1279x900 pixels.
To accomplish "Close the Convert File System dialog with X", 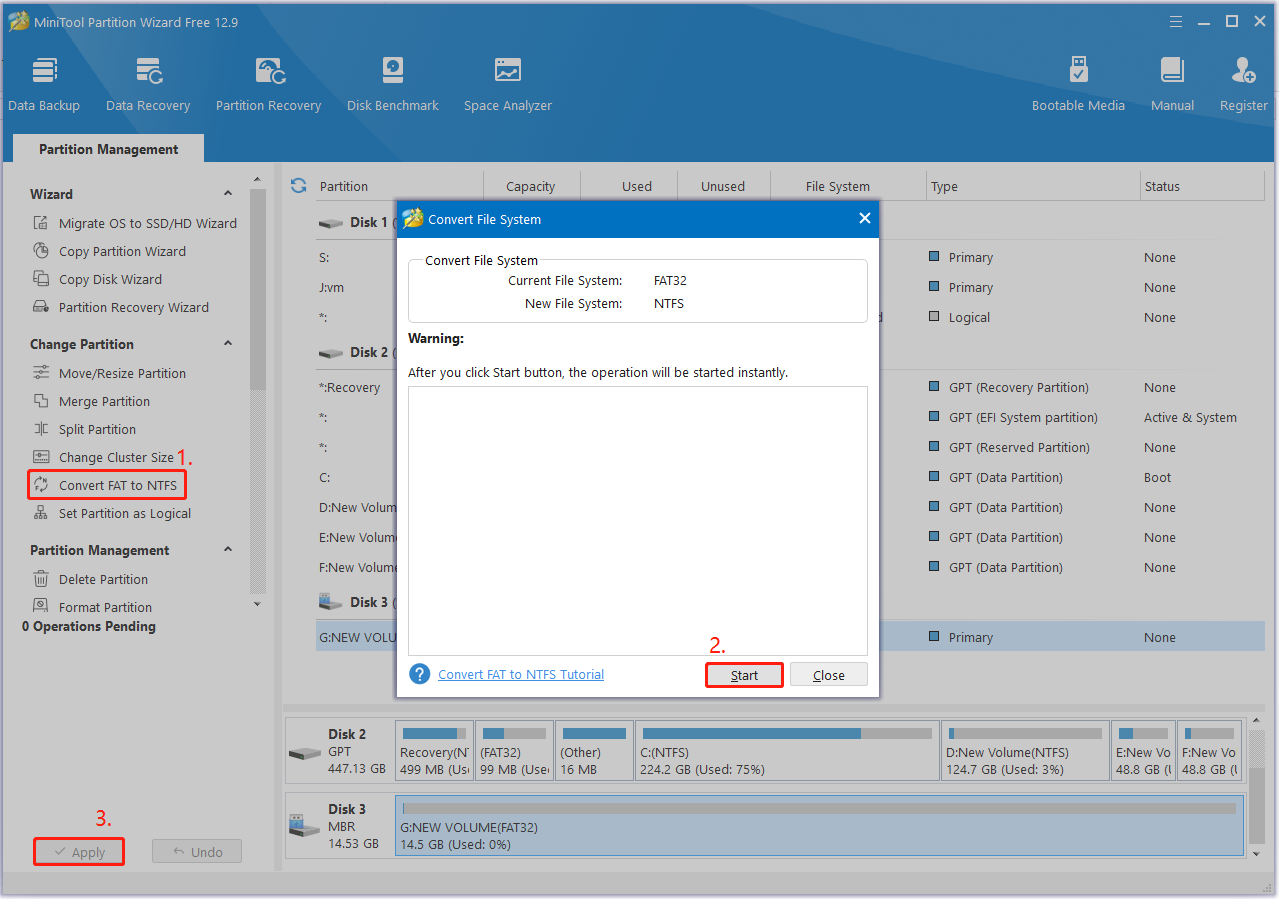I will coord(865,218).
